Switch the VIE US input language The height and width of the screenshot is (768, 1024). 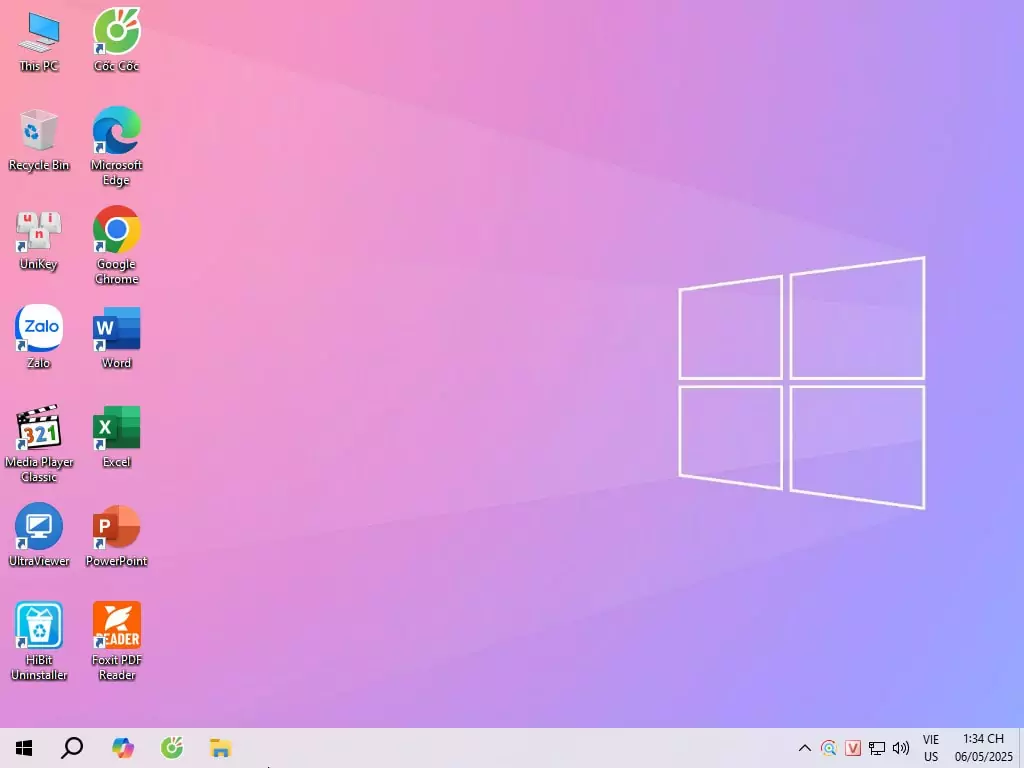(x=931, y=748)
